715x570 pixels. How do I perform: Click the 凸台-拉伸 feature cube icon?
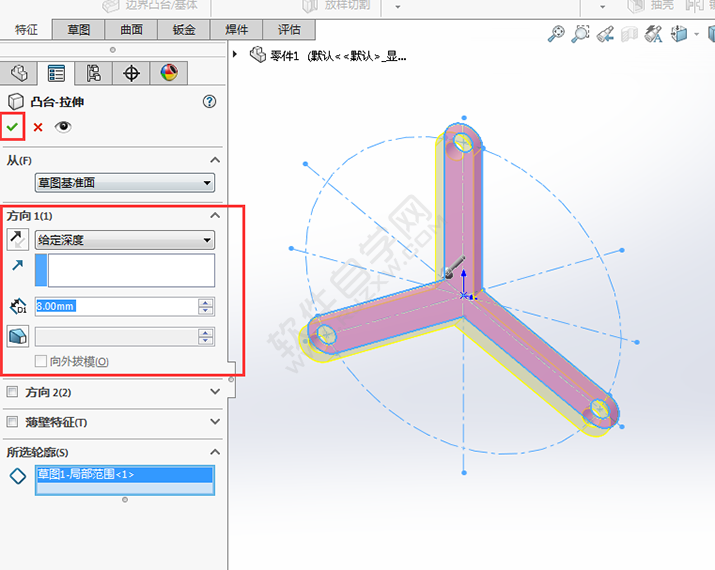pos(16,101)
